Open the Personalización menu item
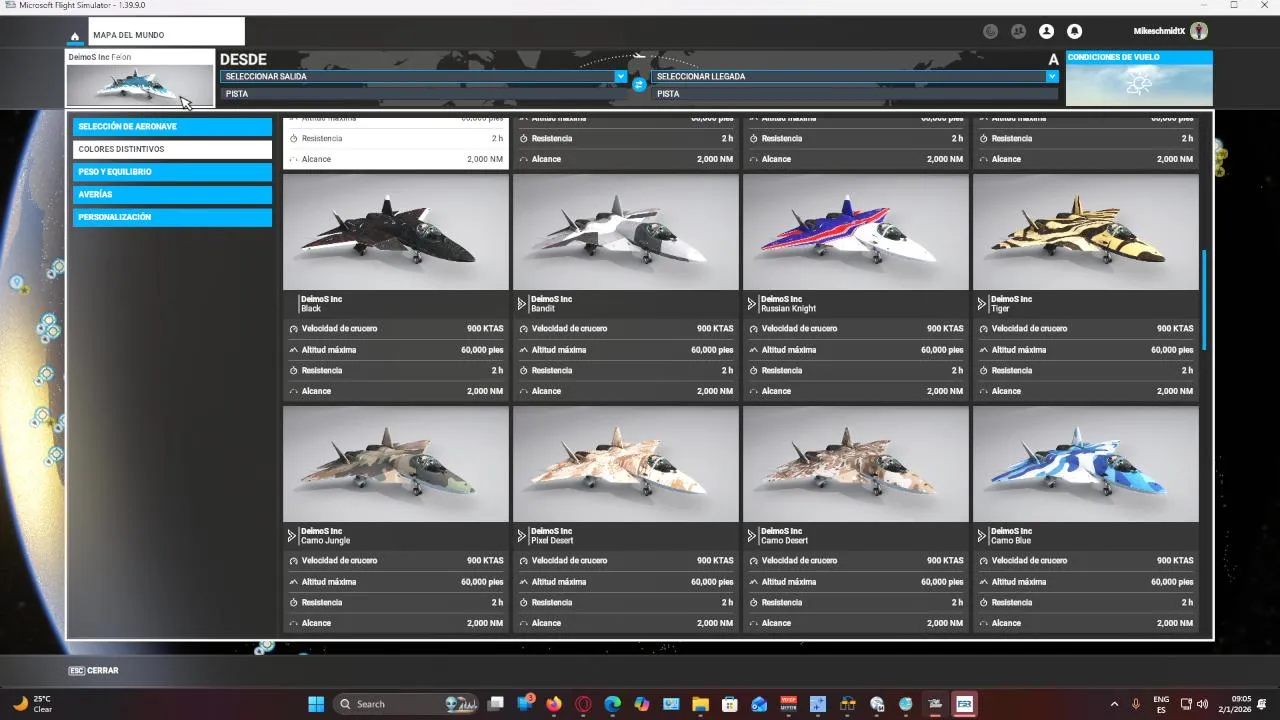Image resolution: width=1280 pixels, height=720 pixels. (172, 217)
